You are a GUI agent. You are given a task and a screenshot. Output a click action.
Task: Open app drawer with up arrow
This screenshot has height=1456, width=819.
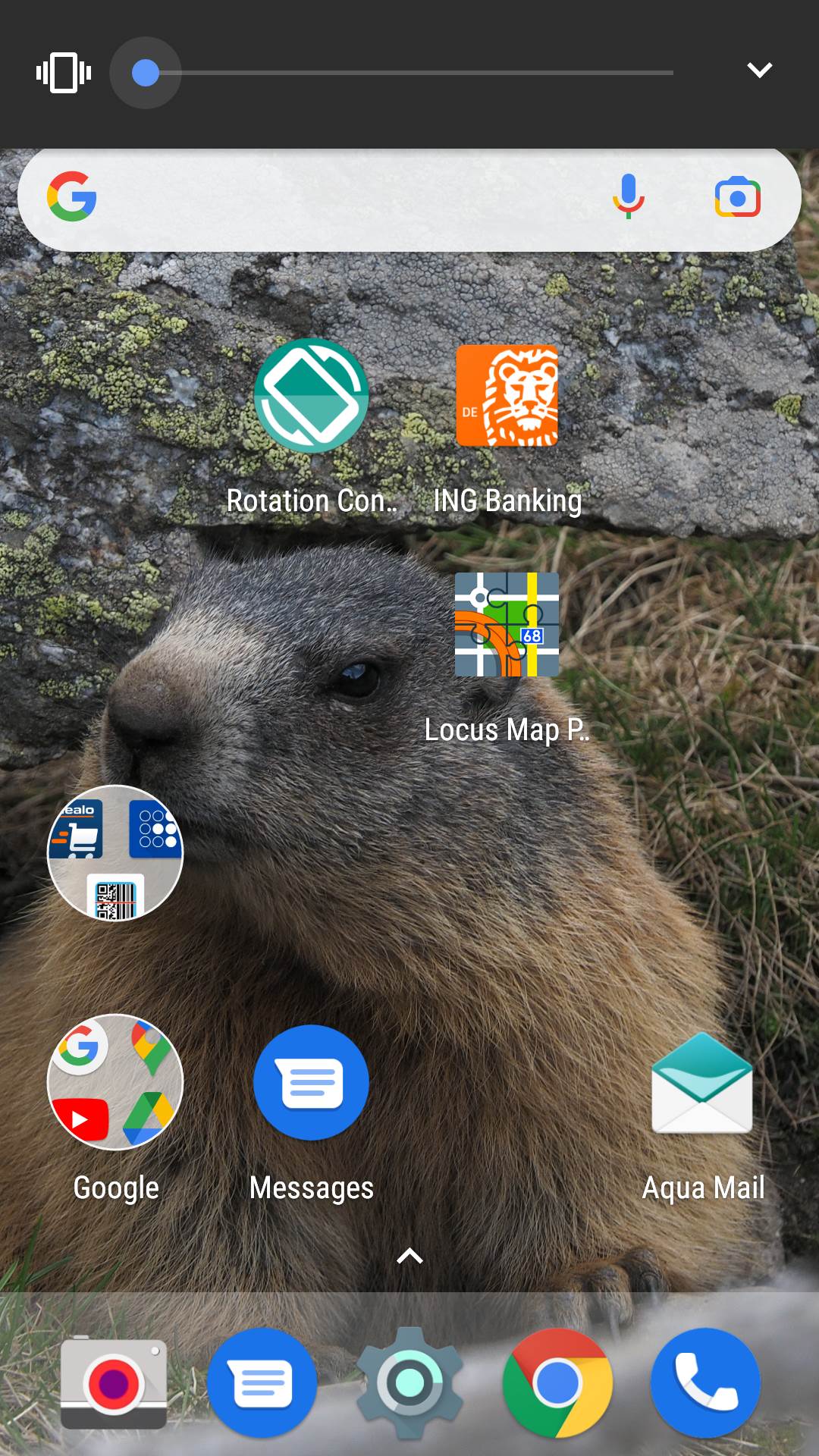click(409, 1257)
